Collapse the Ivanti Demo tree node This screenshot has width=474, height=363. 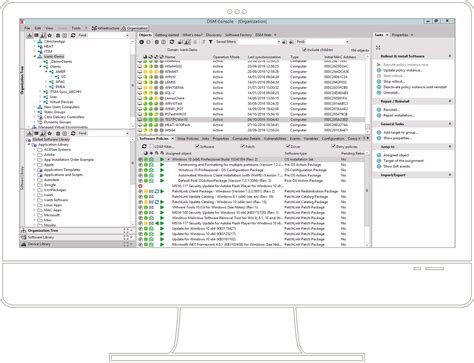(35, 57)
